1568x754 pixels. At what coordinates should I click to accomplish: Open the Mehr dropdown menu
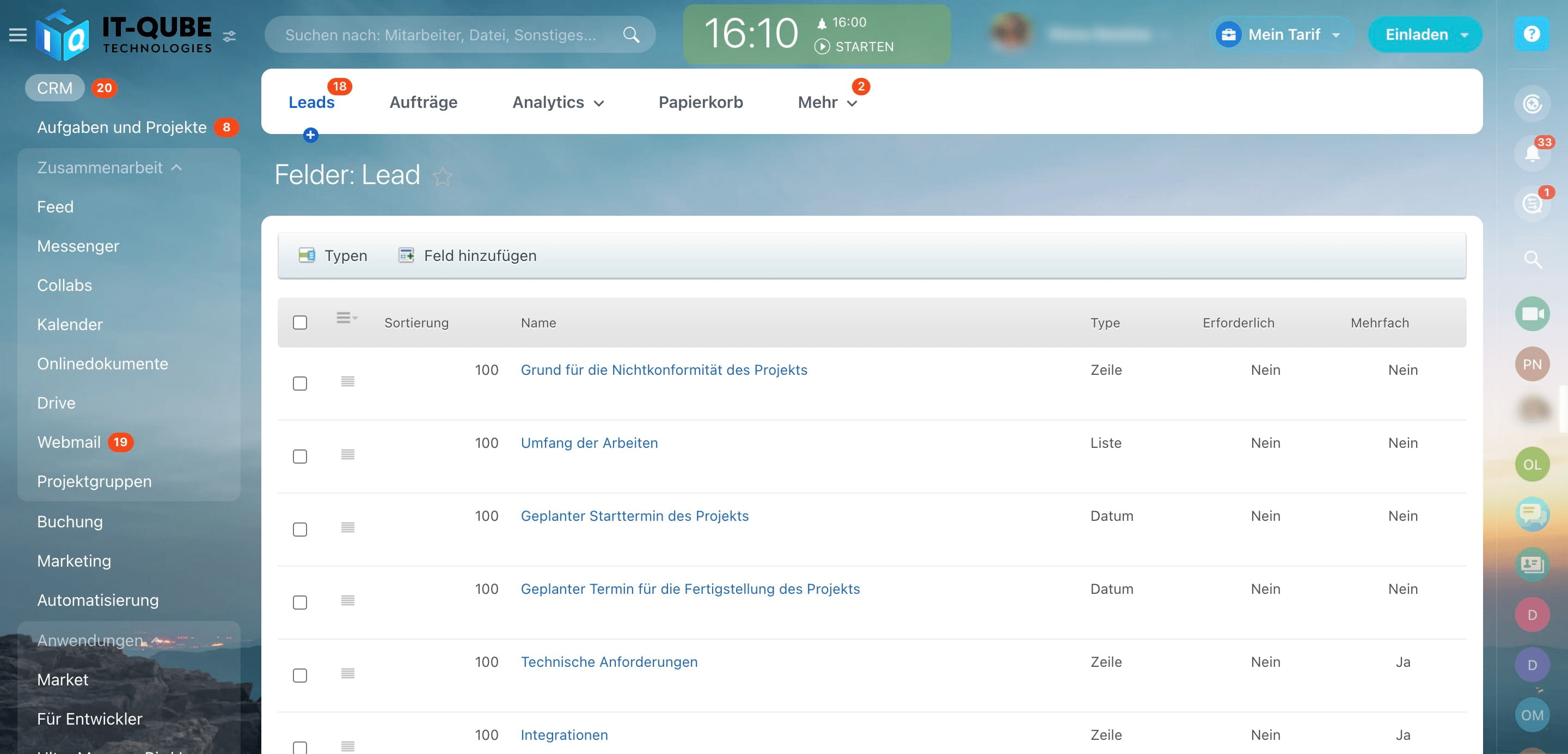click(826, 102)
